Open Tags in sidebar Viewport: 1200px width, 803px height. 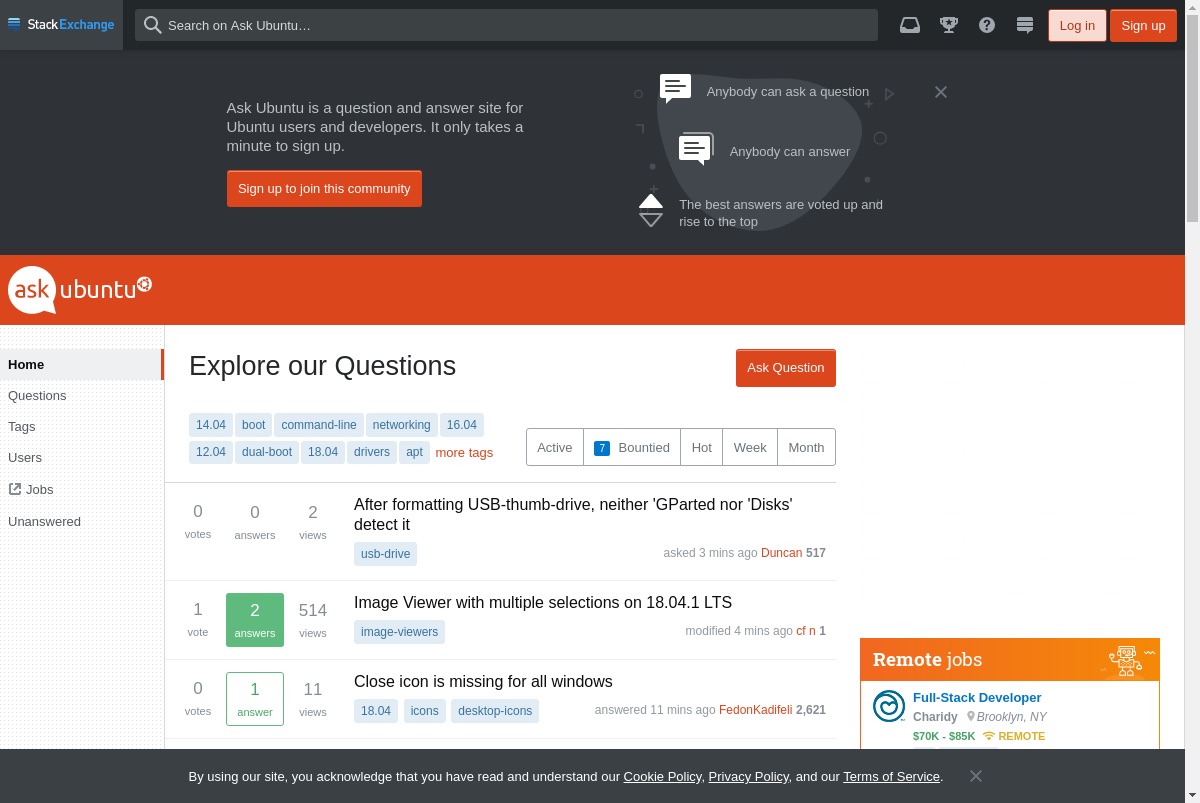pos(22,426)
